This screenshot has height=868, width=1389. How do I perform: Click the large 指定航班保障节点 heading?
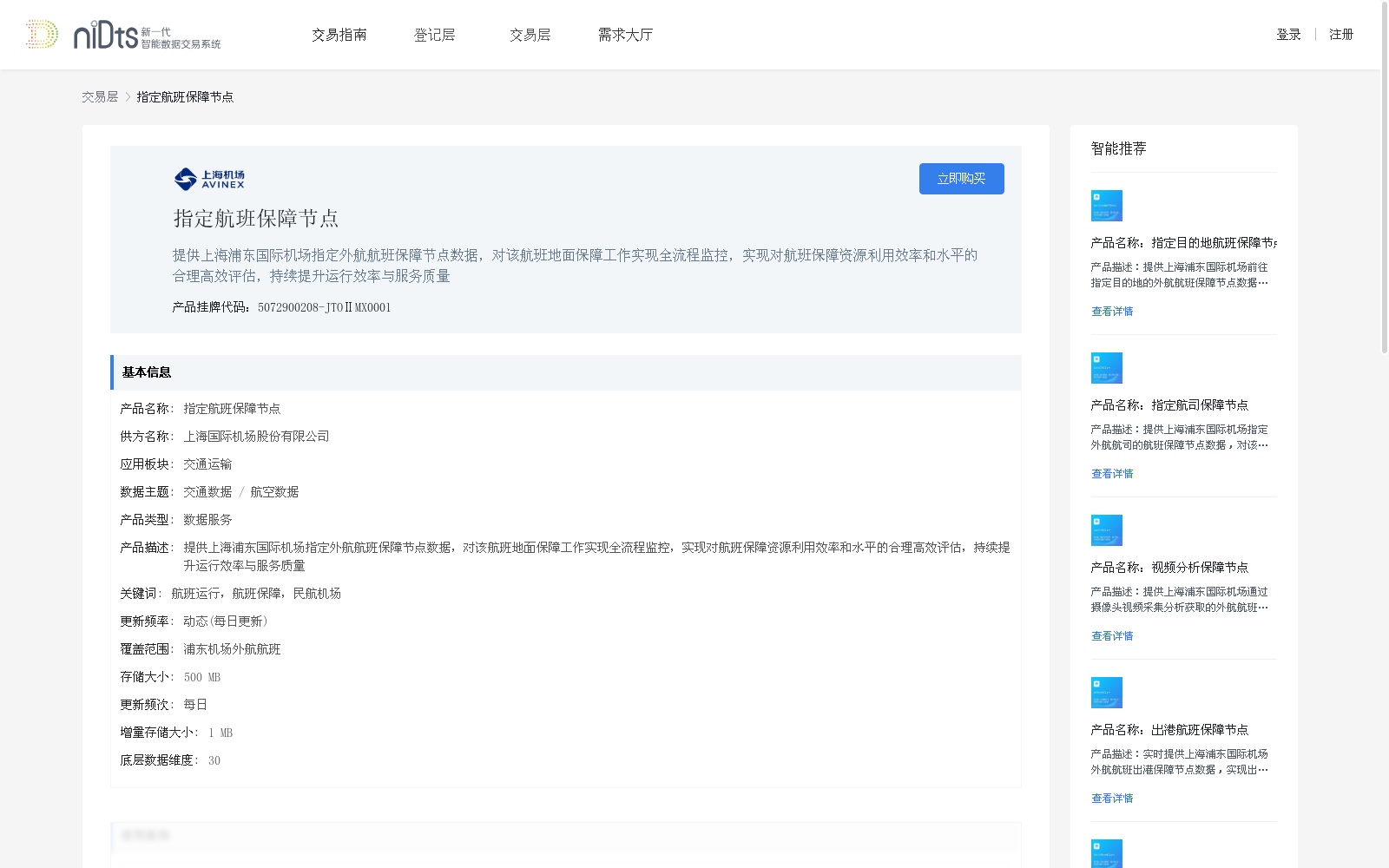click(256, 219)
